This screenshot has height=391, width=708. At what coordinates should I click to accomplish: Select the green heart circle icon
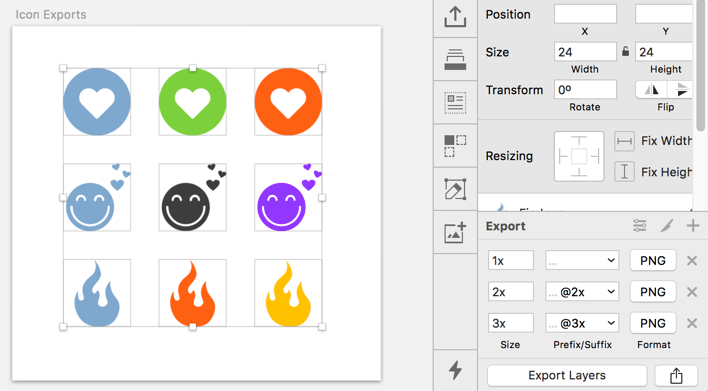[193, 102]
